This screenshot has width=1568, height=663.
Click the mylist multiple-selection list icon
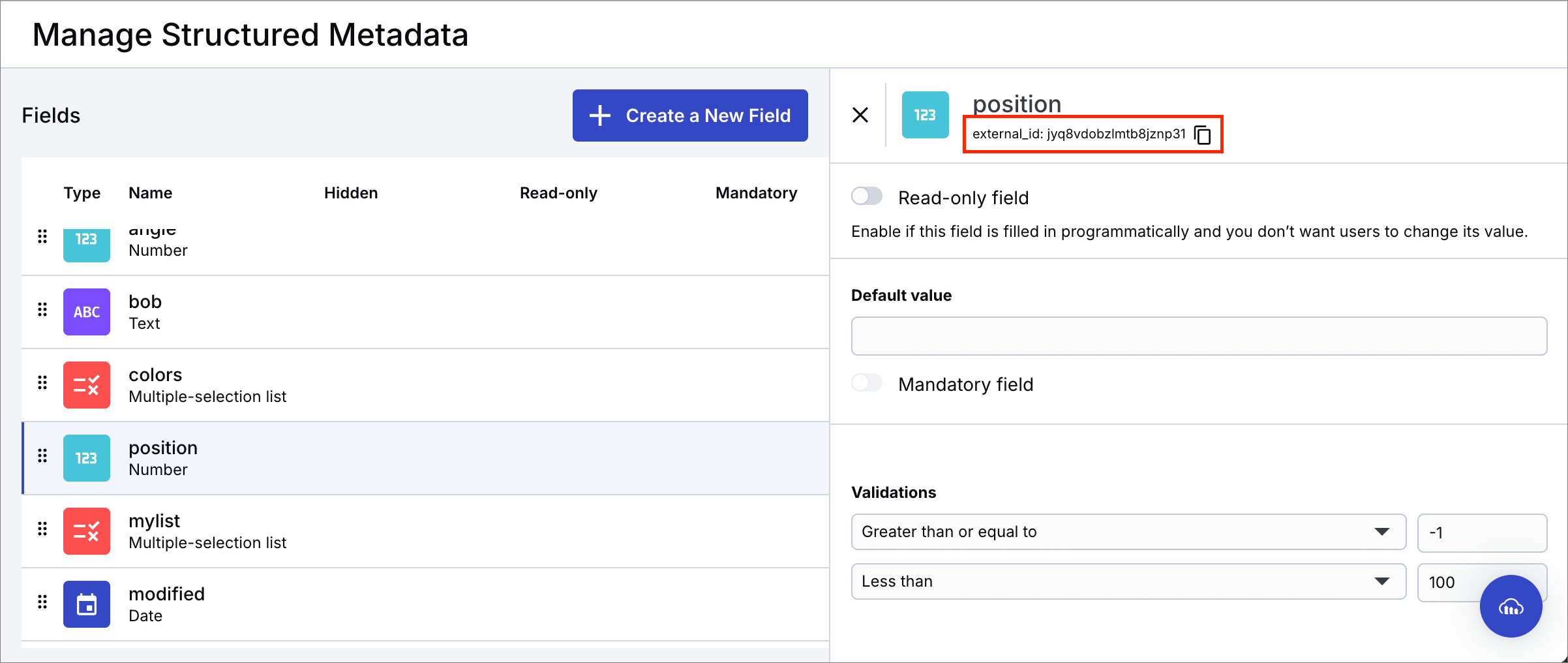pos(86,531)
